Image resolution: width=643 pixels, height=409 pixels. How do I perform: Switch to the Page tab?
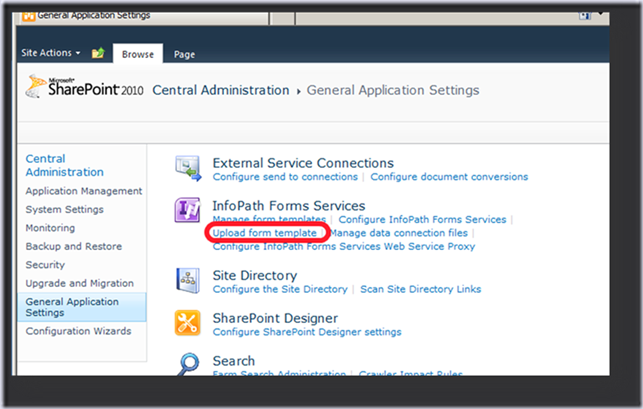184,54
